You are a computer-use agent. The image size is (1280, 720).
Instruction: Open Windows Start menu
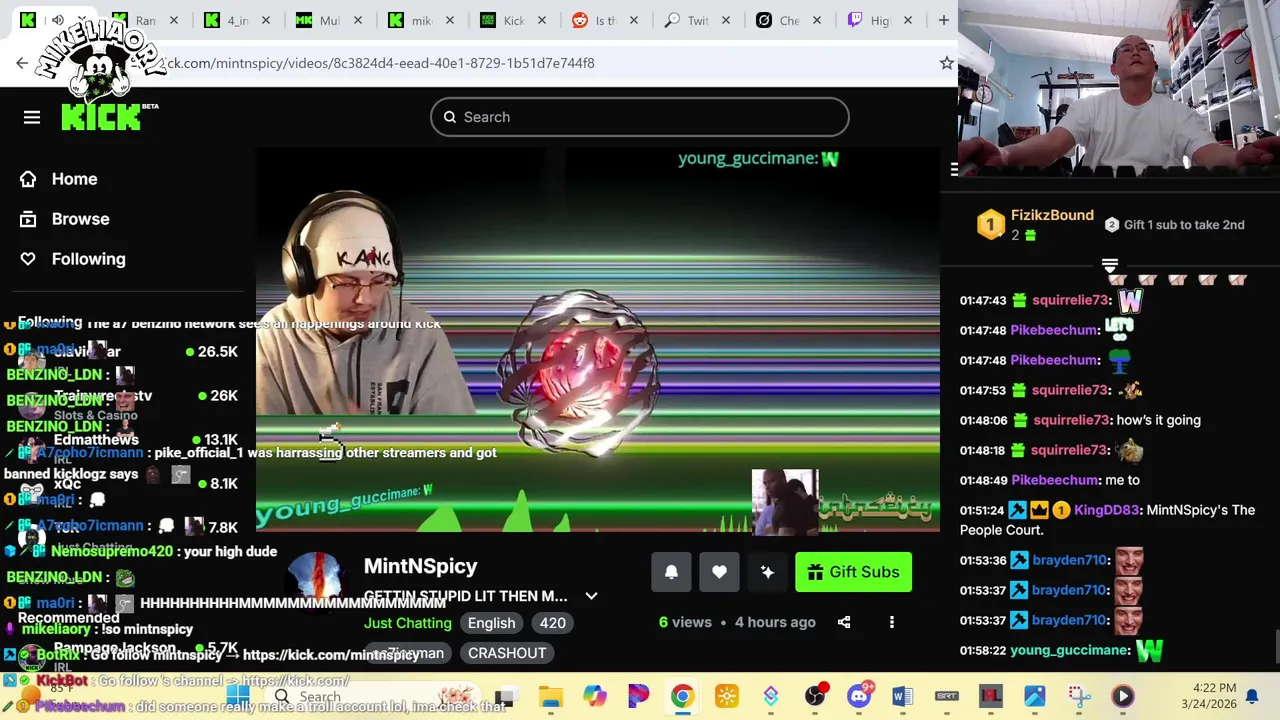pos(237,696)
